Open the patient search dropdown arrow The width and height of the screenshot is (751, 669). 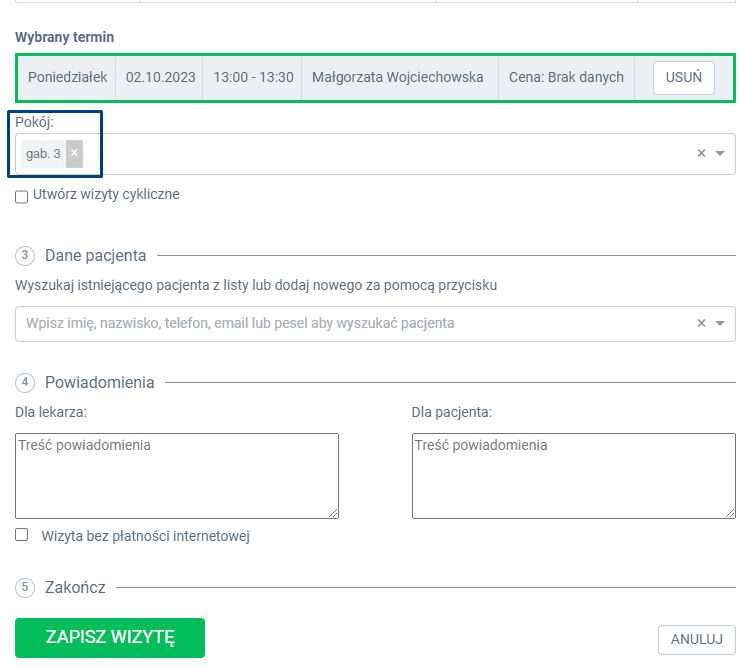click(720, 324)
